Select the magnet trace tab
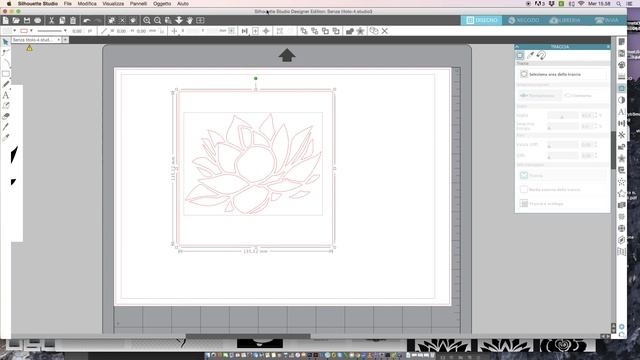 [x=541, y=55]
